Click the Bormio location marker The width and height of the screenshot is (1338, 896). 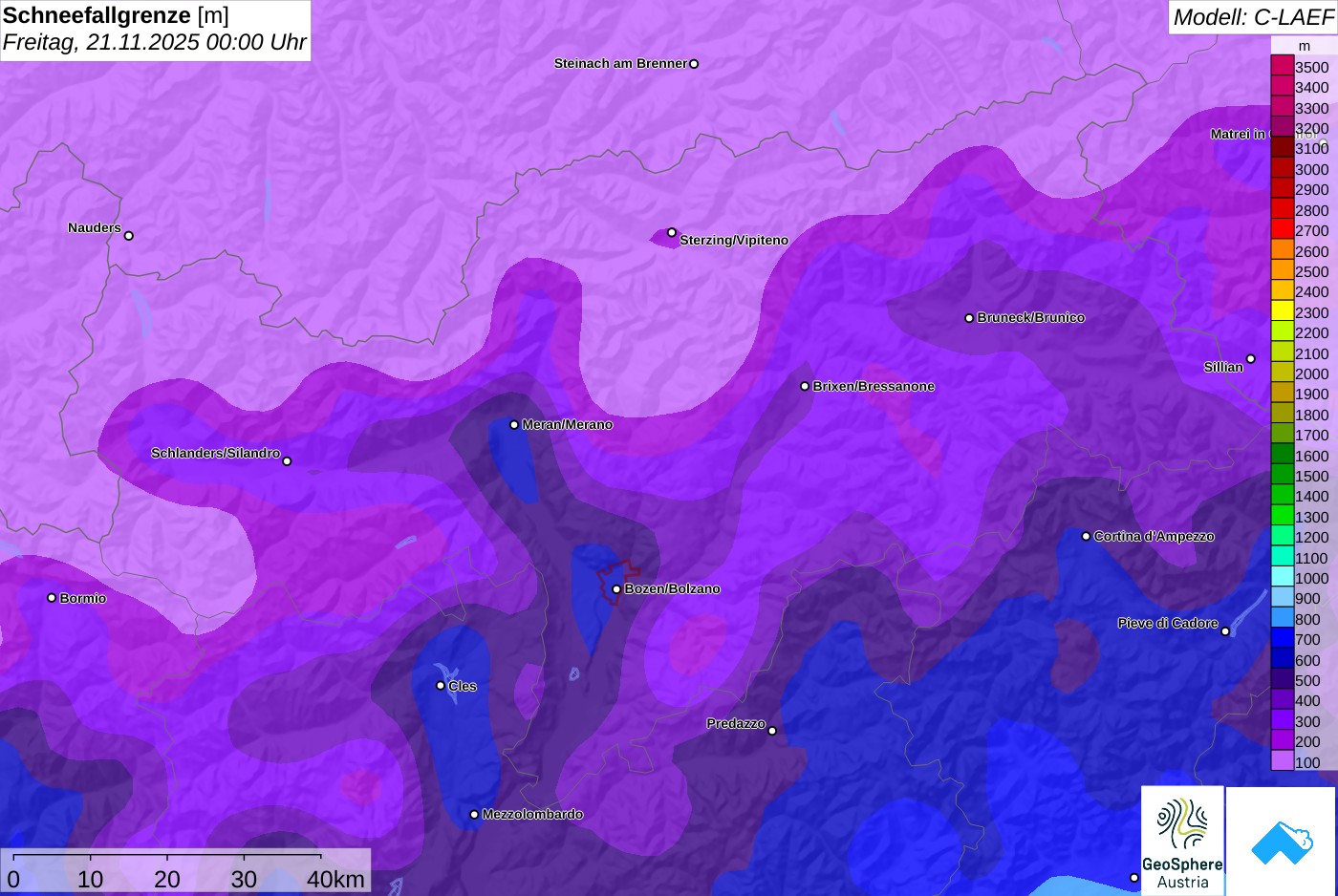click(x=52, y=598)
